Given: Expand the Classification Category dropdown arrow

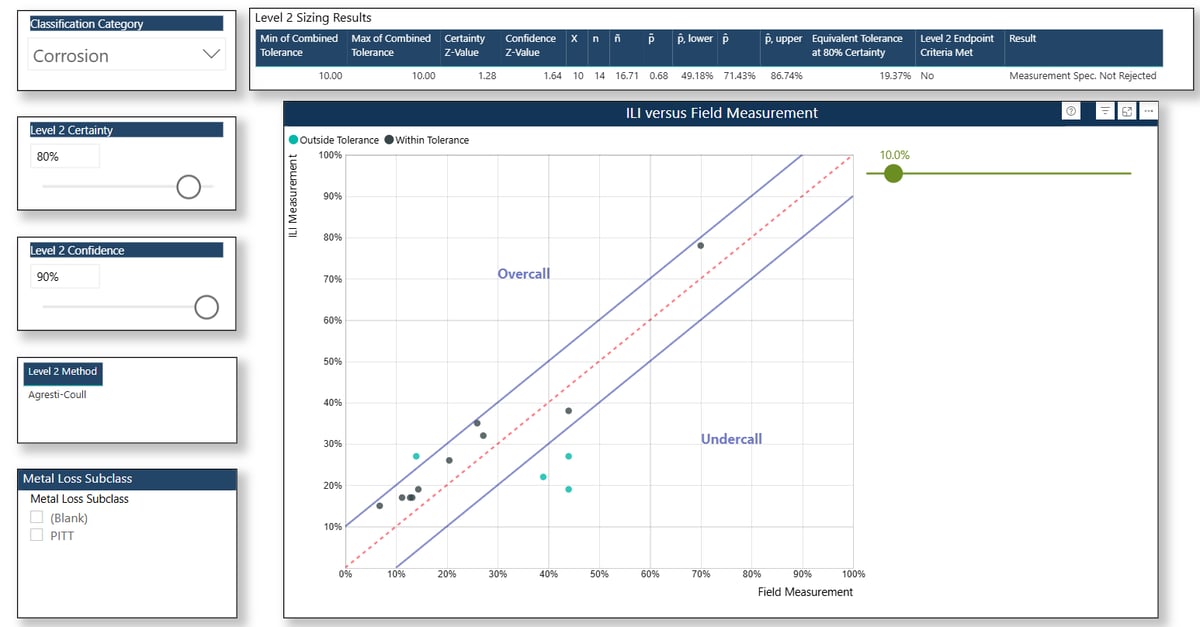Looking at the screenshot, I should (211, 56).
